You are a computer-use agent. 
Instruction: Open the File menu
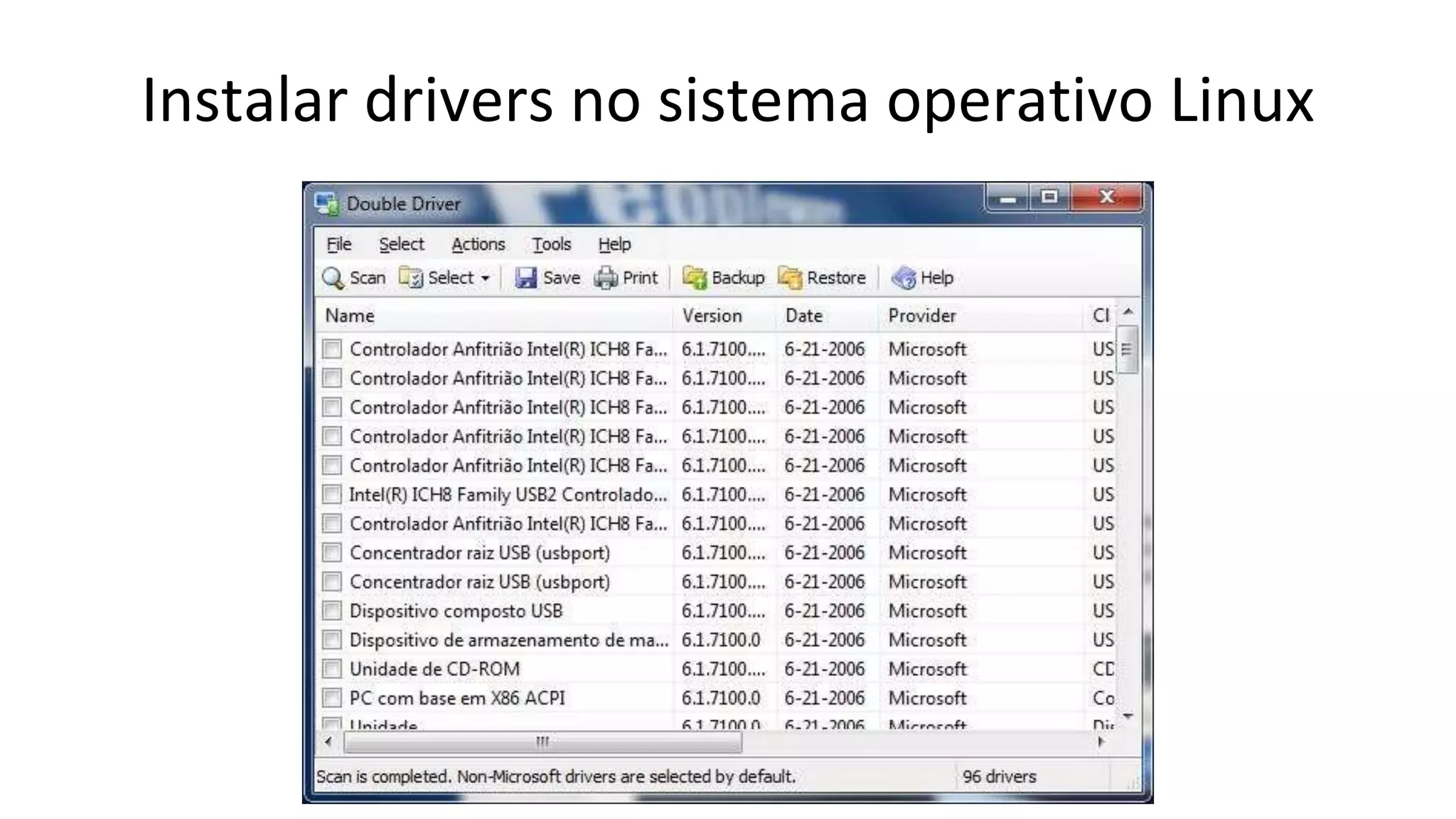point(339,245)
